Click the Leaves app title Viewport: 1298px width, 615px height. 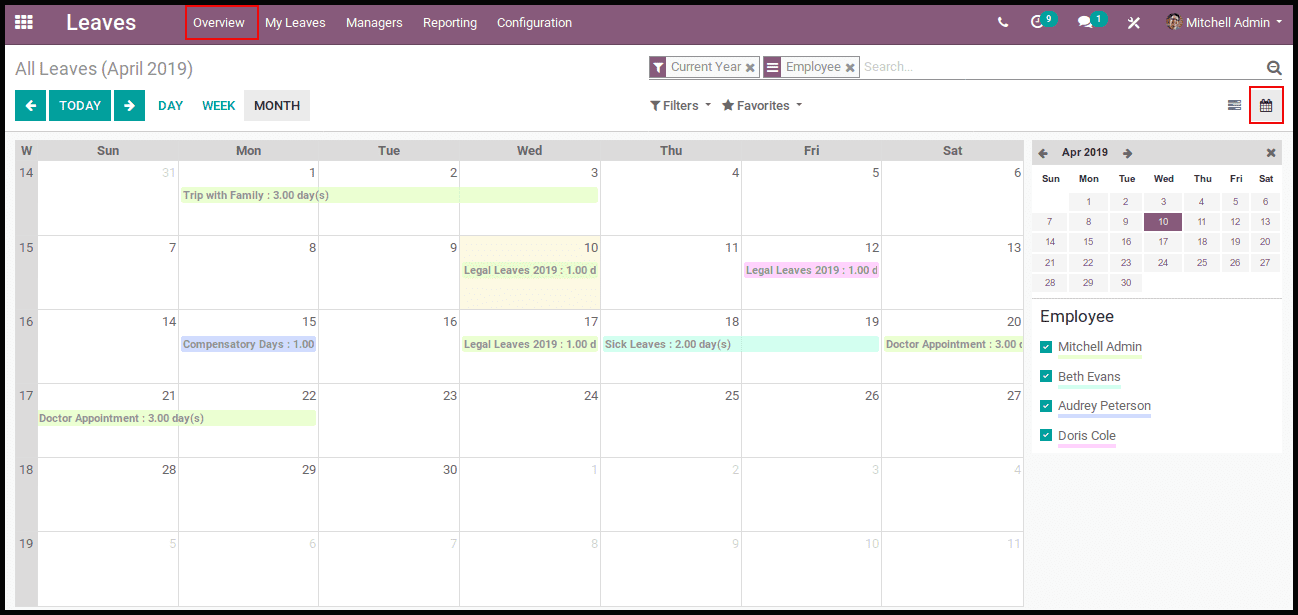[x=101, y=22]
